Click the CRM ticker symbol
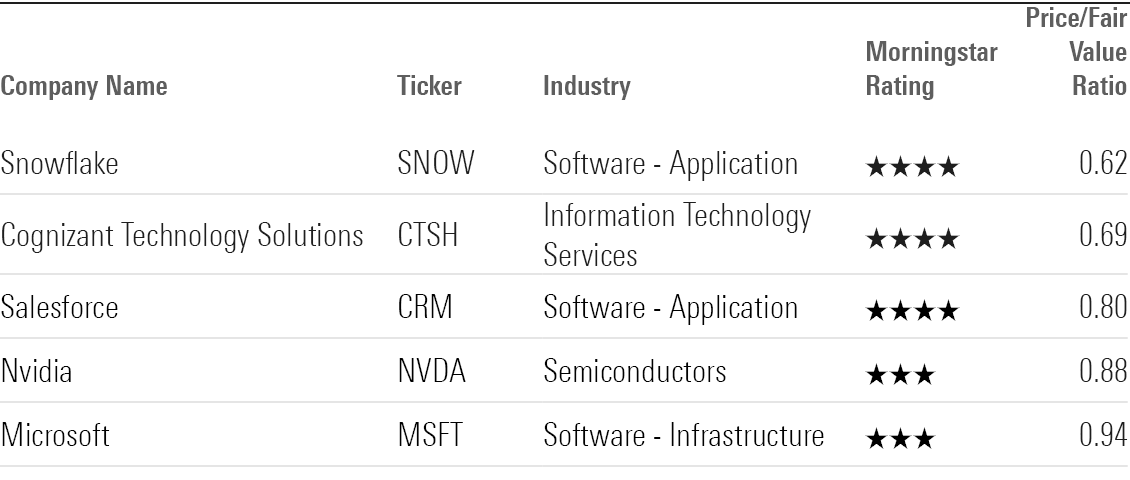1130x480 pixels. coord(424,308)
